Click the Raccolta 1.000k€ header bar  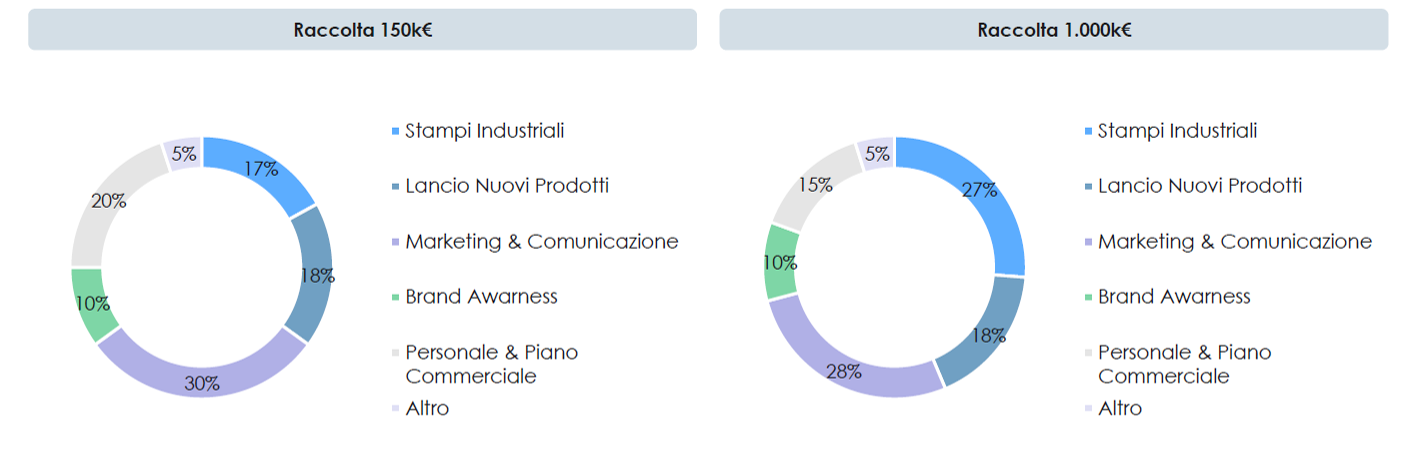pos(1054,29)
